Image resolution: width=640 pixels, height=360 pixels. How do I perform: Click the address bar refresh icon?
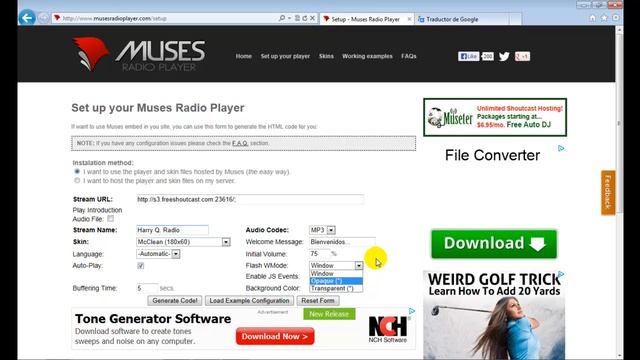pyautogui.click(x=304, y=18)
